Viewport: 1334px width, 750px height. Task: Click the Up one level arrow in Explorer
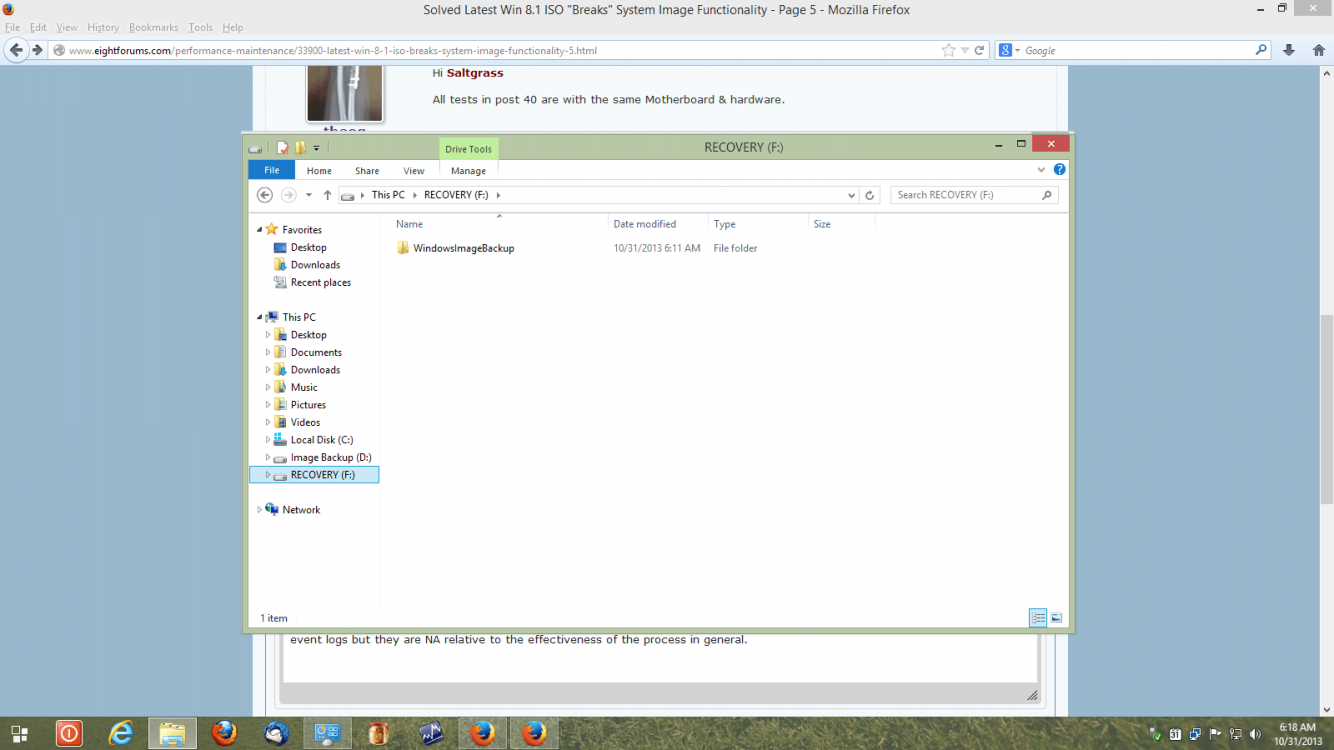[x=327, y=195]
